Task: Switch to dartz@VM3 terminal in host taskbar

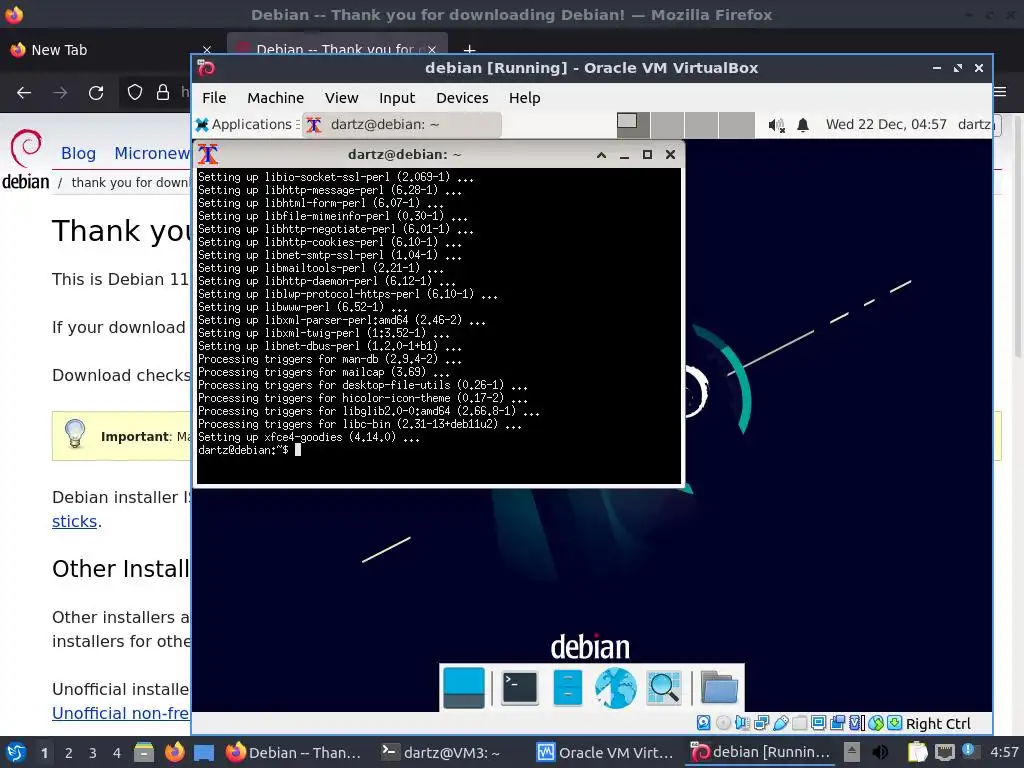Action: pos(441,752)
